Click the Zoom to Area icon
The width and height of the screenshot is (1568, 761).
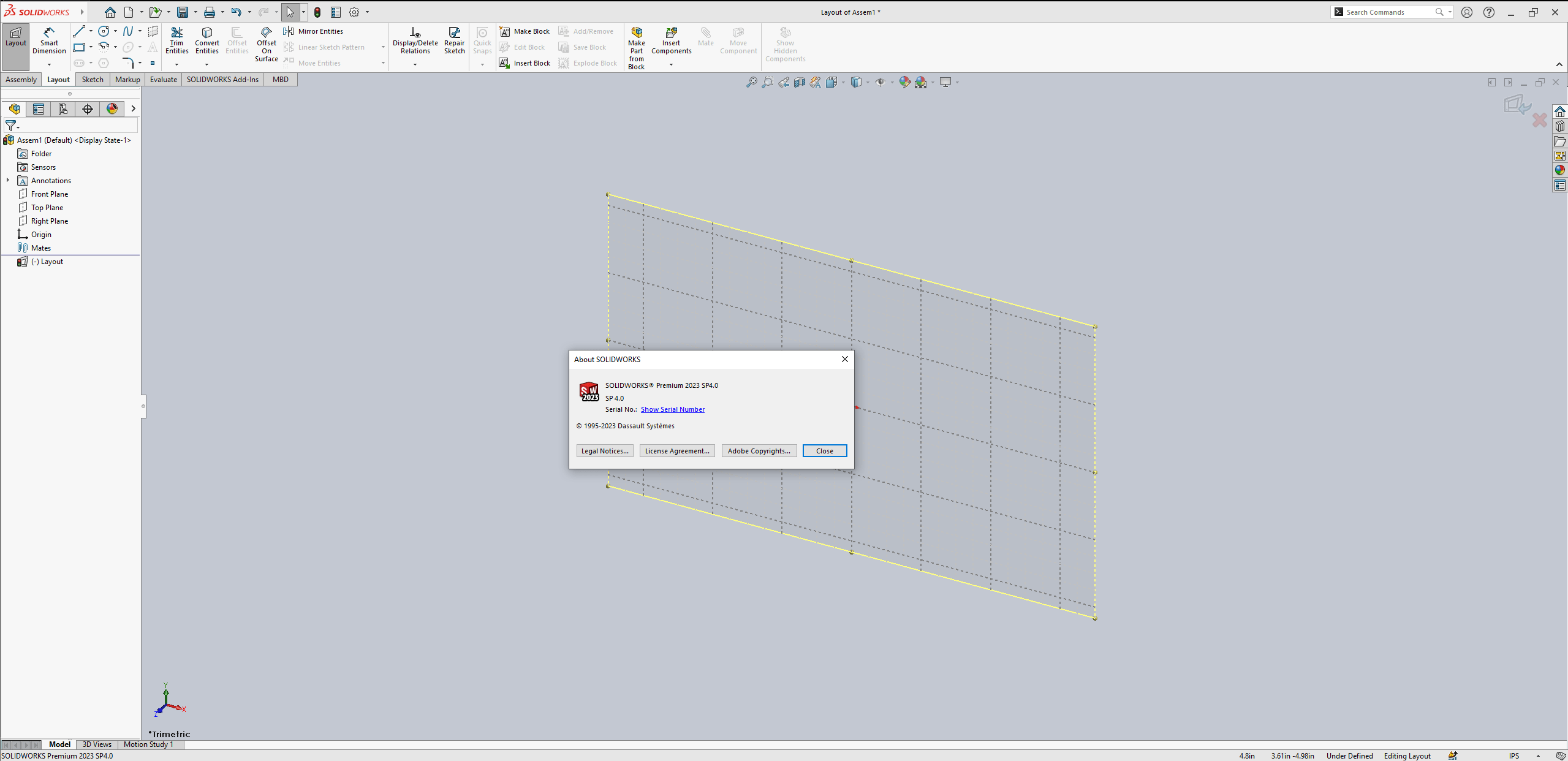(767, 82)
